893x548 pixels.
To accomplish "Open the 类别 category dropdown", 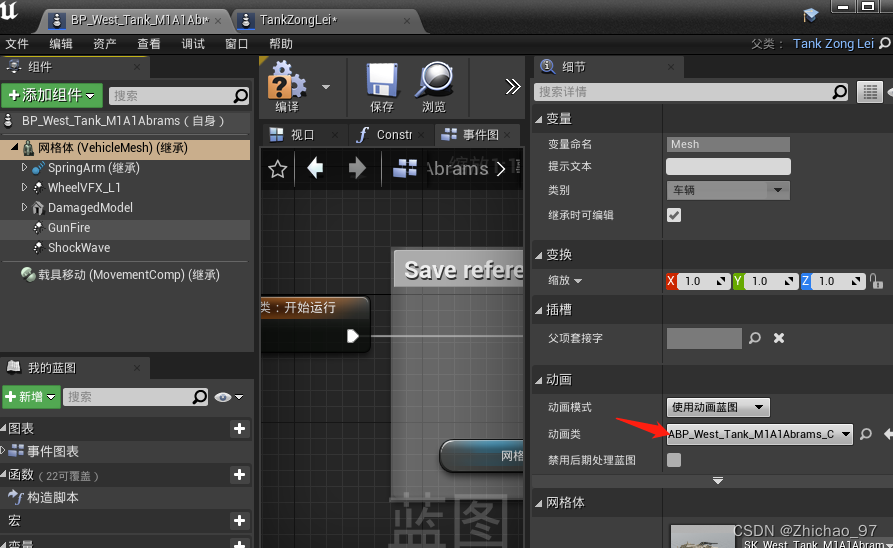I will pos(728,190).
